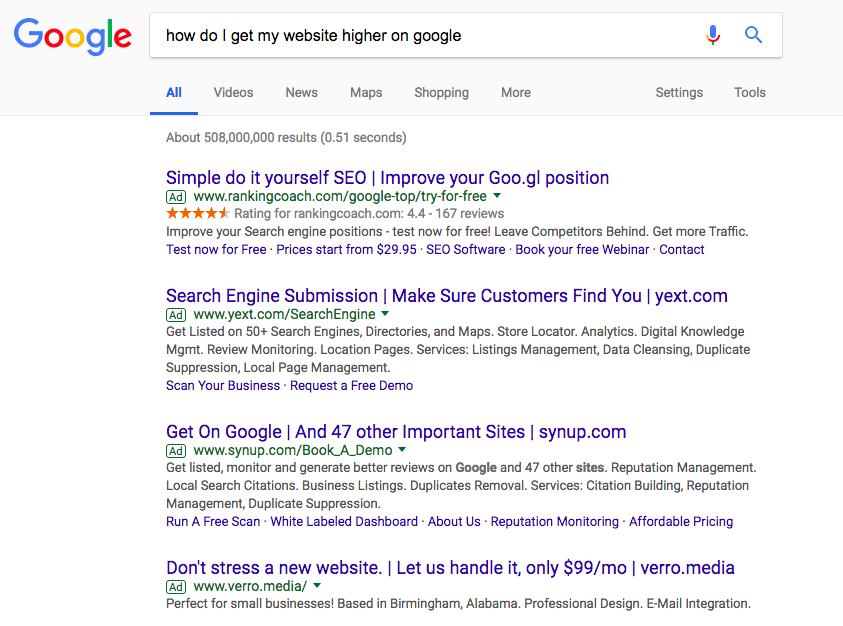
Task: Open the 'SEO Software' sitelink
Action: (466, 250)
